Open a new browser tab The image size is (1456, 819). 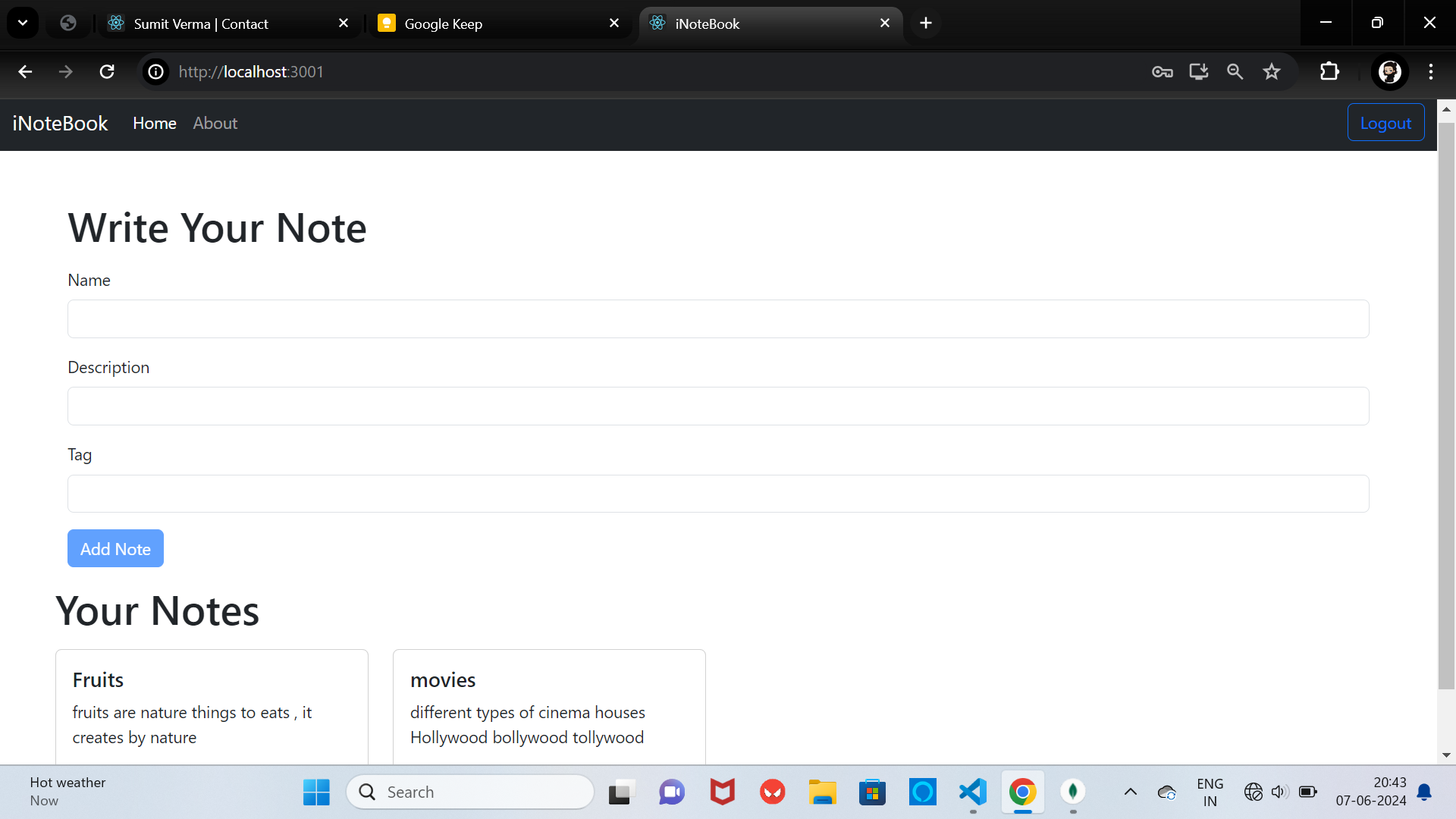point(925,23)
